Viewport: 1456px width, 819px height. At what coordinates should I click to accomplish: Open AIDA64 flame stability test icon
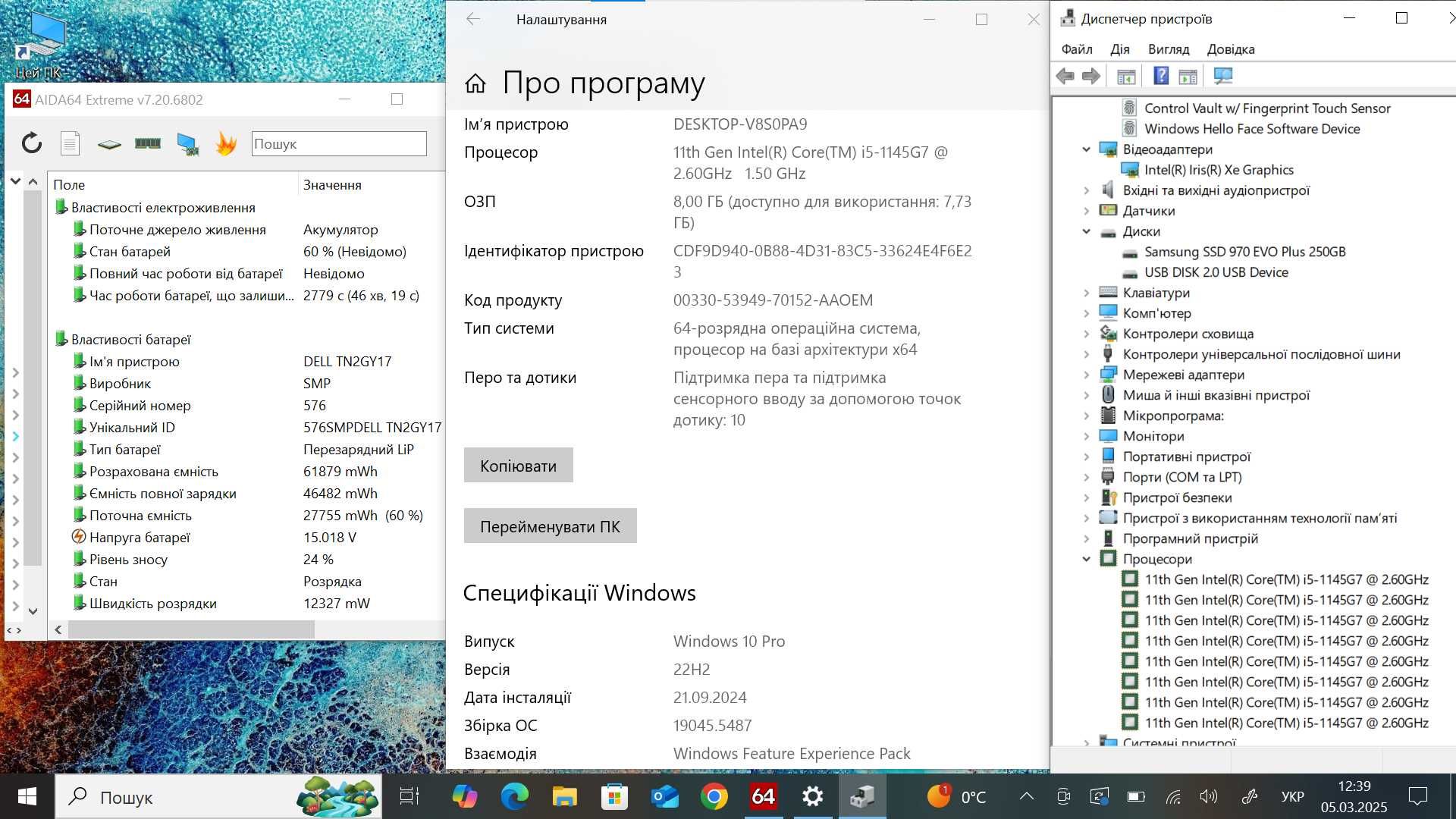[226, 143]
